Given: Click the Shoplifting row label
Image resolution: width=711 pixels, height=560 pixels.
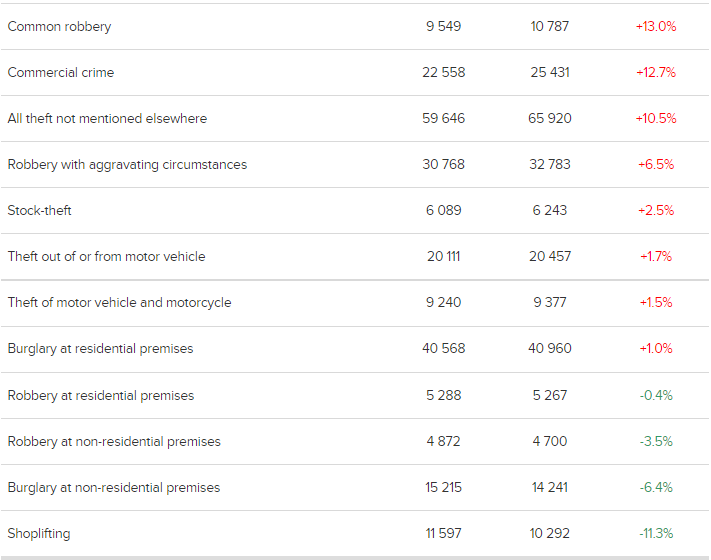Looking at the screenshot, I should [39, 534].
